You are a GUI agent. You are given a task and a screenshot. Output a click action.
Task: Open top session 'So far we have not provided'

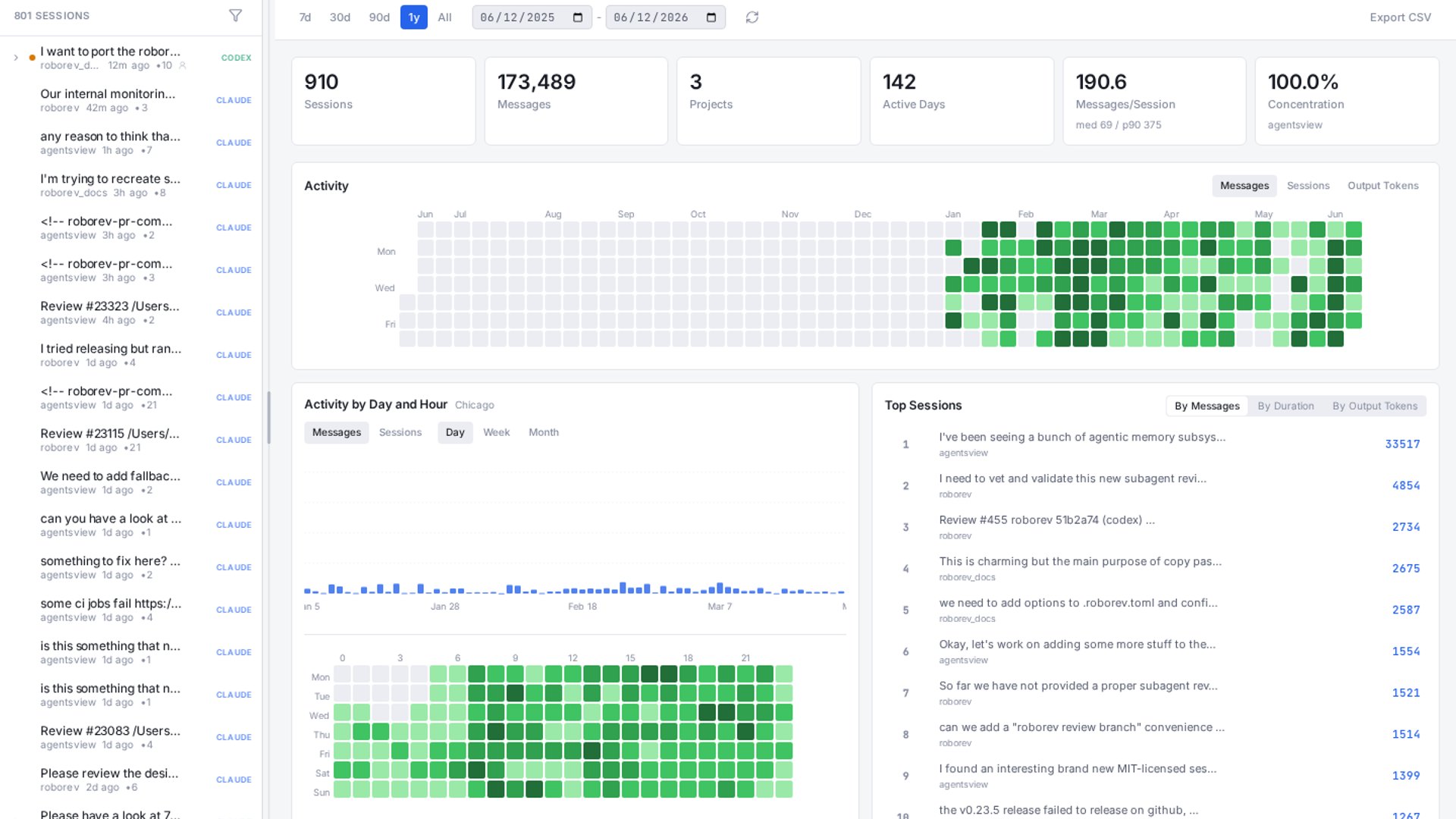pyautogui.click(x=1156, y=693)
